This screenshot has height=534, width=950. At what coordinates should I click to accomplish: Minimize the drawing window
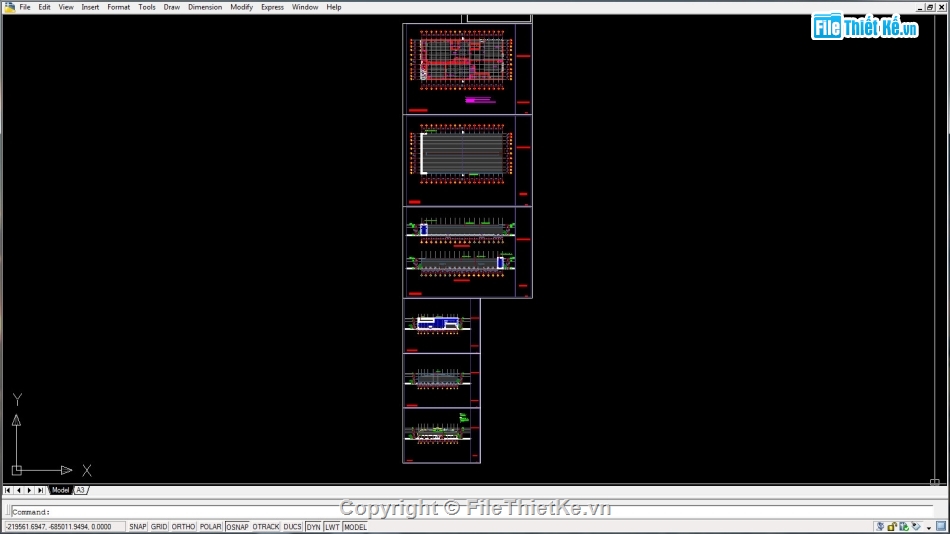(920, 7)
